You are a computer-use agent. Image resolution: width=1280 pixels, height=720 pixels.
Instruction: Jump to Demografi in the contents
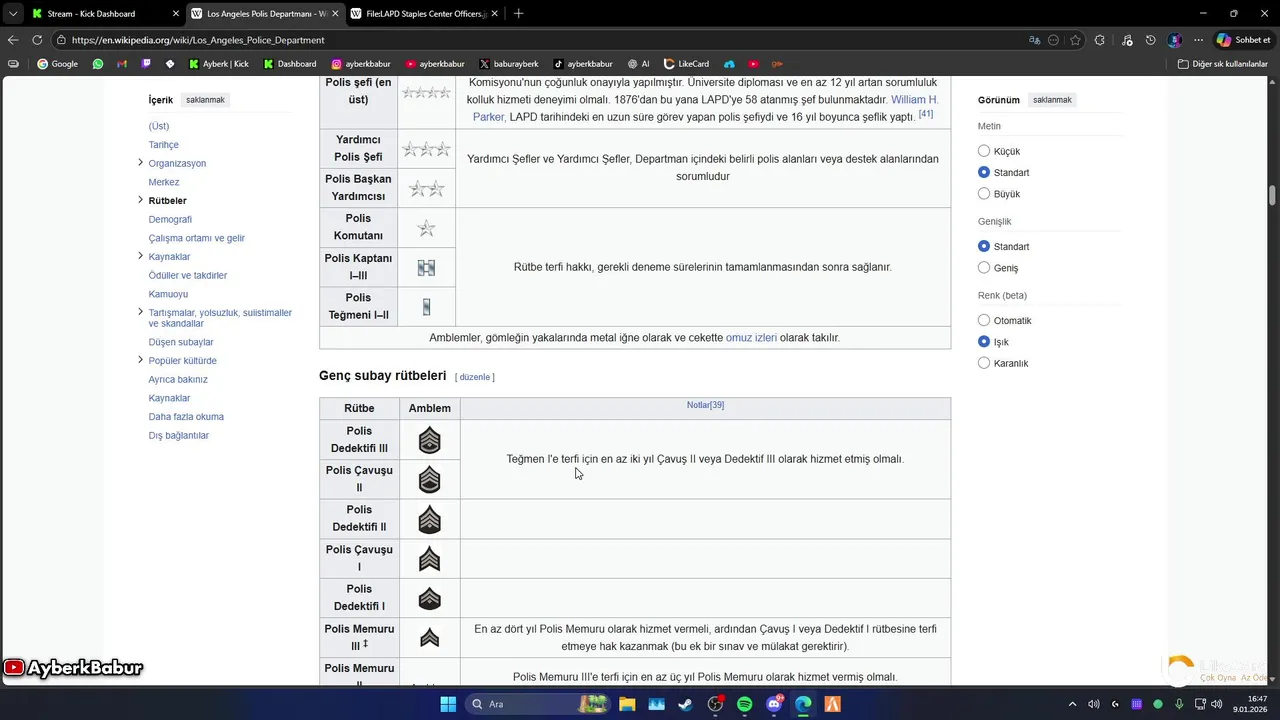point(170,219)
